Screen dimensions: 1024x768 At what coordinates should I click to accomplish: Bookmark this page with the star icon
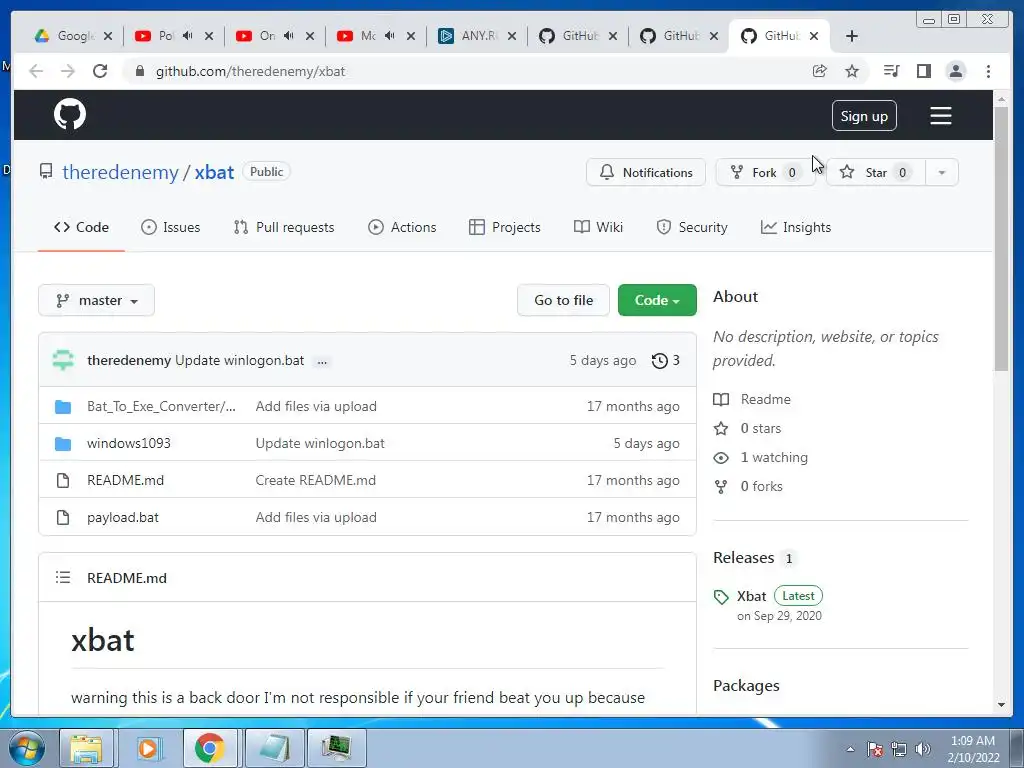coord(852,71)
